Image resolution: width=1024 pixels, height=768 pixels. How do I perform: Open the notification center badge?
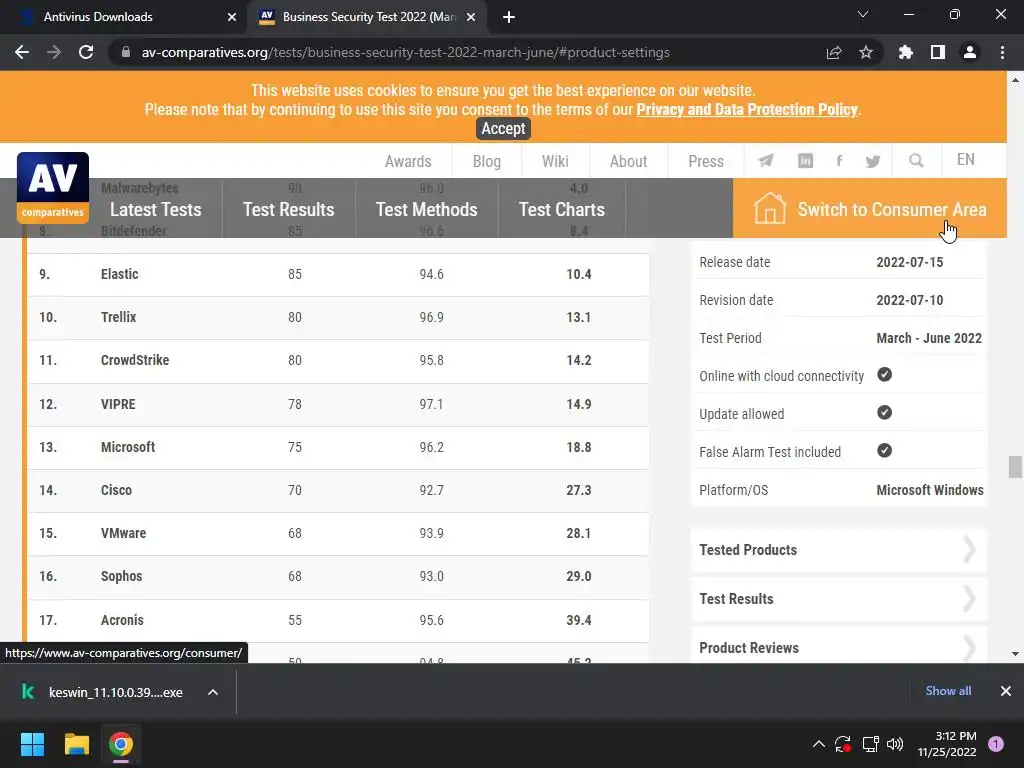996,744
